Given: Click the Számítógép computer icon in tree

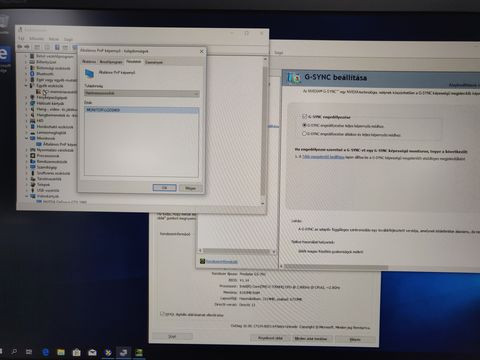Looking at the screenshot, I should [x=33, y=167].
